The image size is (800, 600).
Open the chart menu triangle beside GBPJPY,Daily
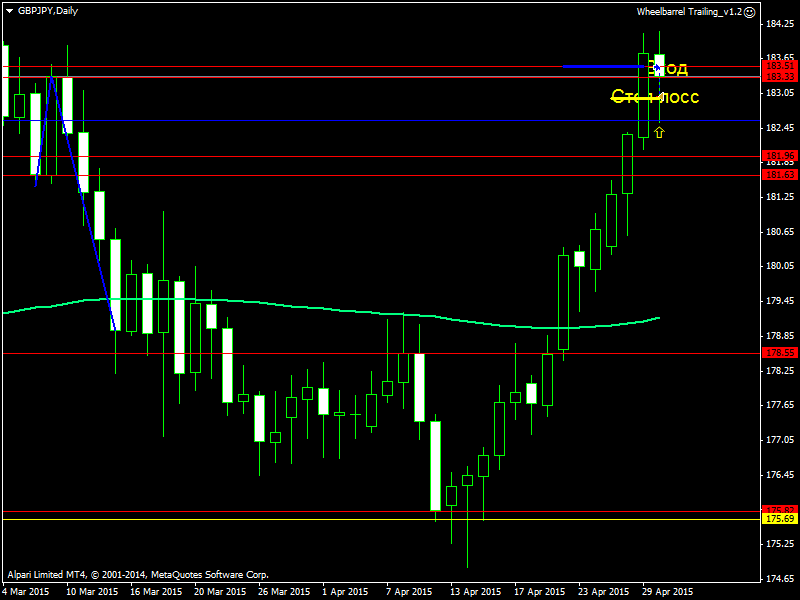point(9,11)
